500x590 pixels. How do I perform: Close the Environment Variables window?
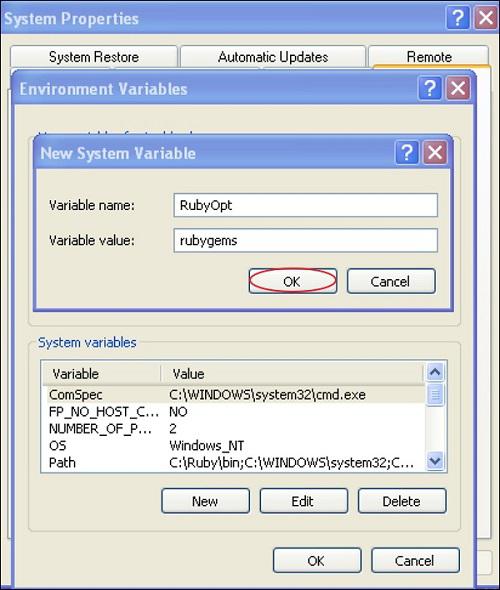[x=458, y=88]
